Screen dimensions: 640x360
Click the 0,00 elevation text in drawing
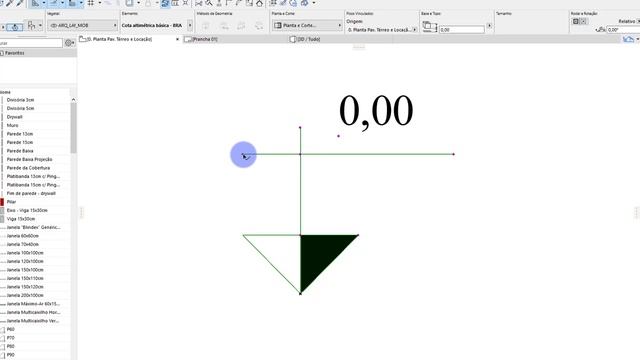pos(376,111)
